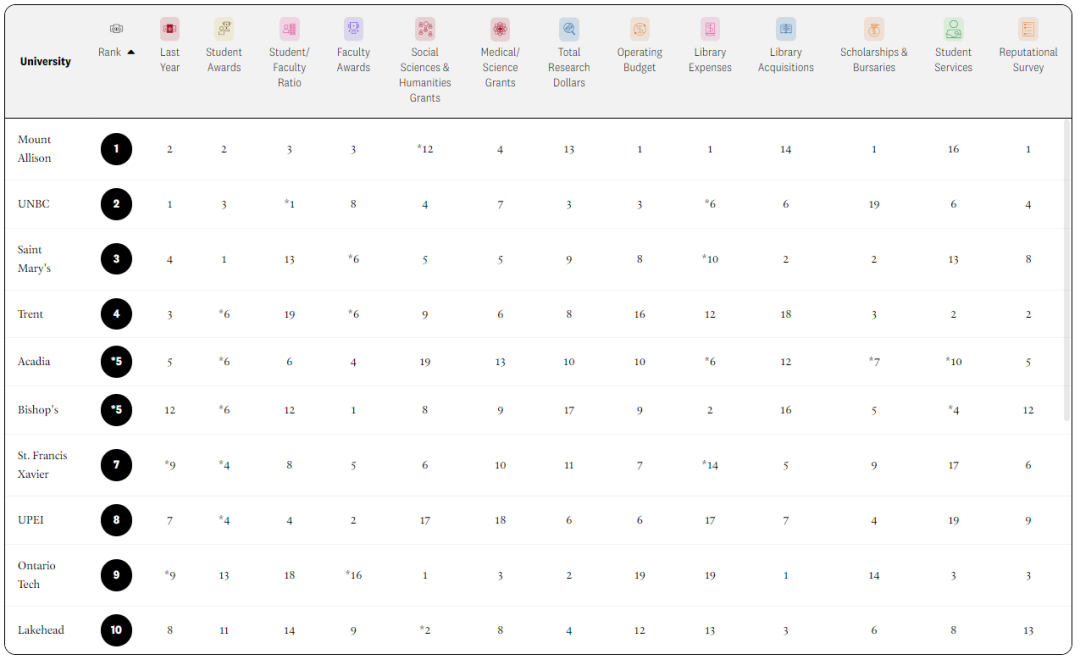Click the UNBC university name
The width and height of the screenshot is (1080, 660).
click(x=34, y=204)
